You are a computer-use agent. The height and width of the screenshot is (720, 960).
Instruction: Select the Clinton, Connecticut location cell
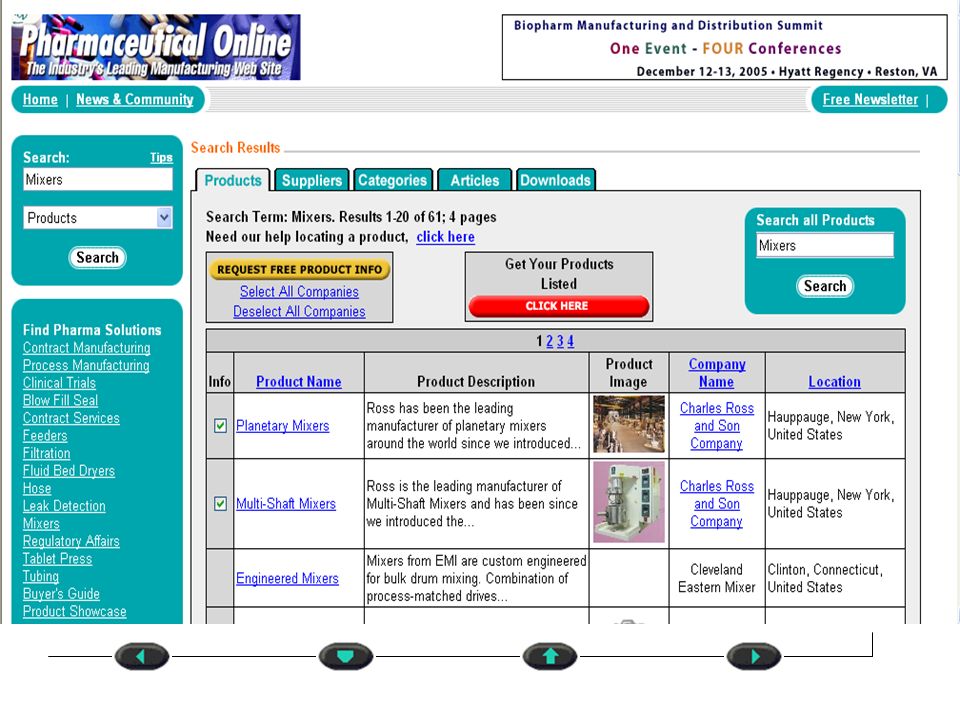835,578
